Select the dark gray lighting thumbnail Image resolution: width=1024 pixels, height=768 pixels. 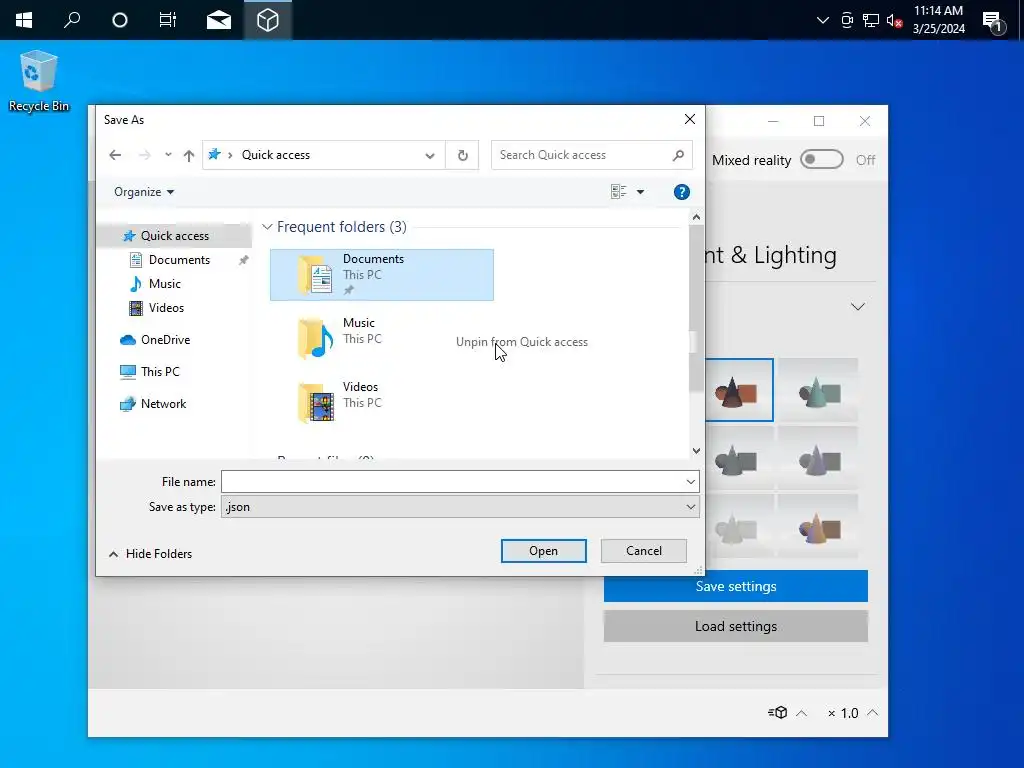pyautogui.click(x=739, y=458)
